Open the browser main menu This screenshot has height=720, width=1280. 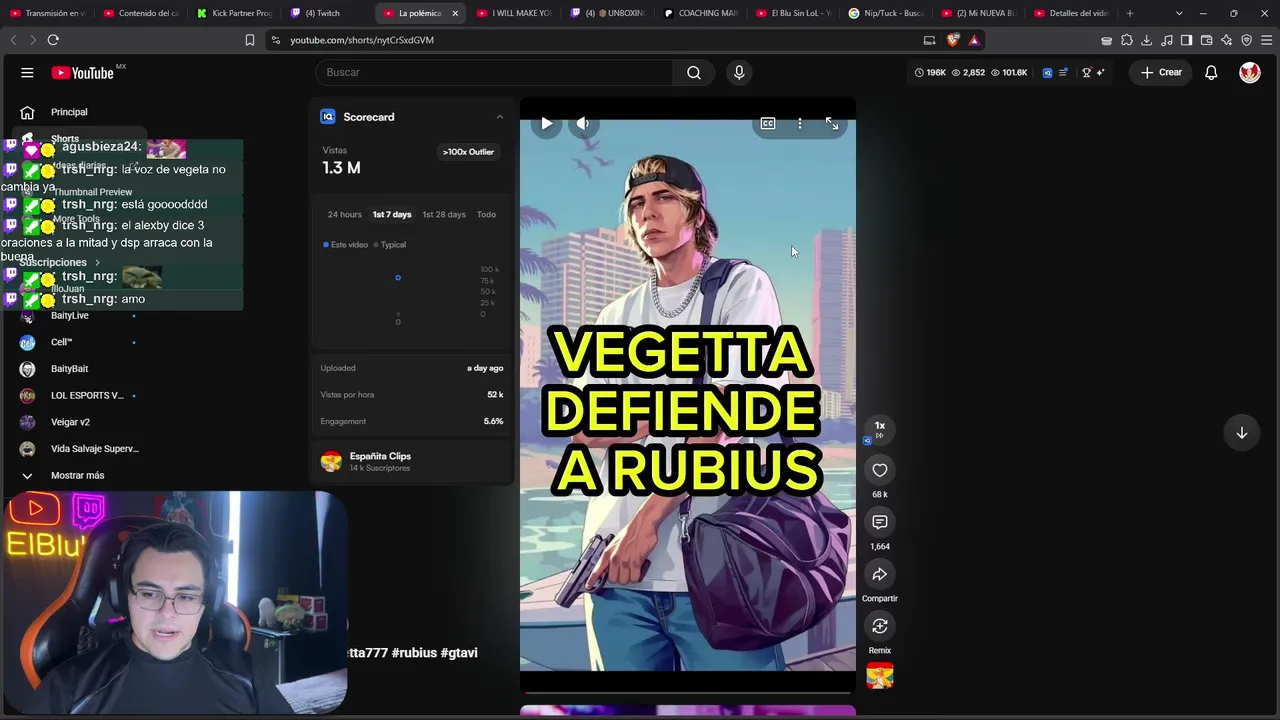tap(1266, 40)
